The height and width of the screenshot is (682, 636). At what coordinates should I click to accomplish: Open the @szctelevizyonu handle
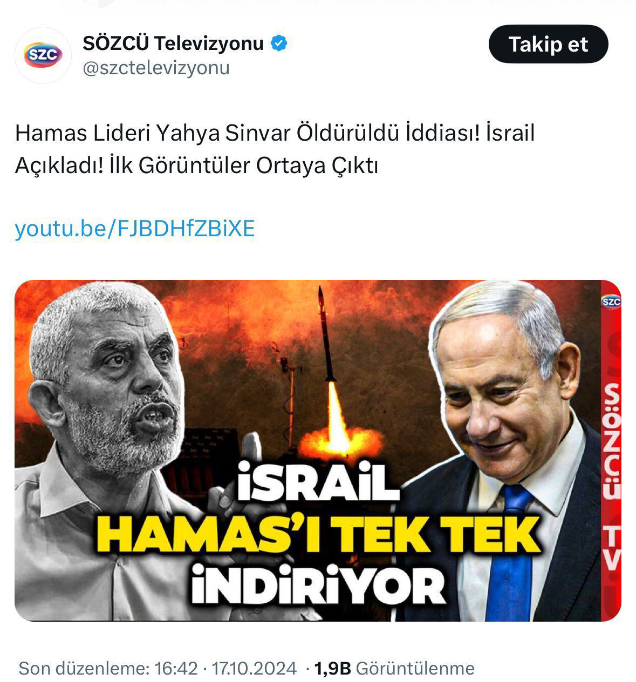156,68
